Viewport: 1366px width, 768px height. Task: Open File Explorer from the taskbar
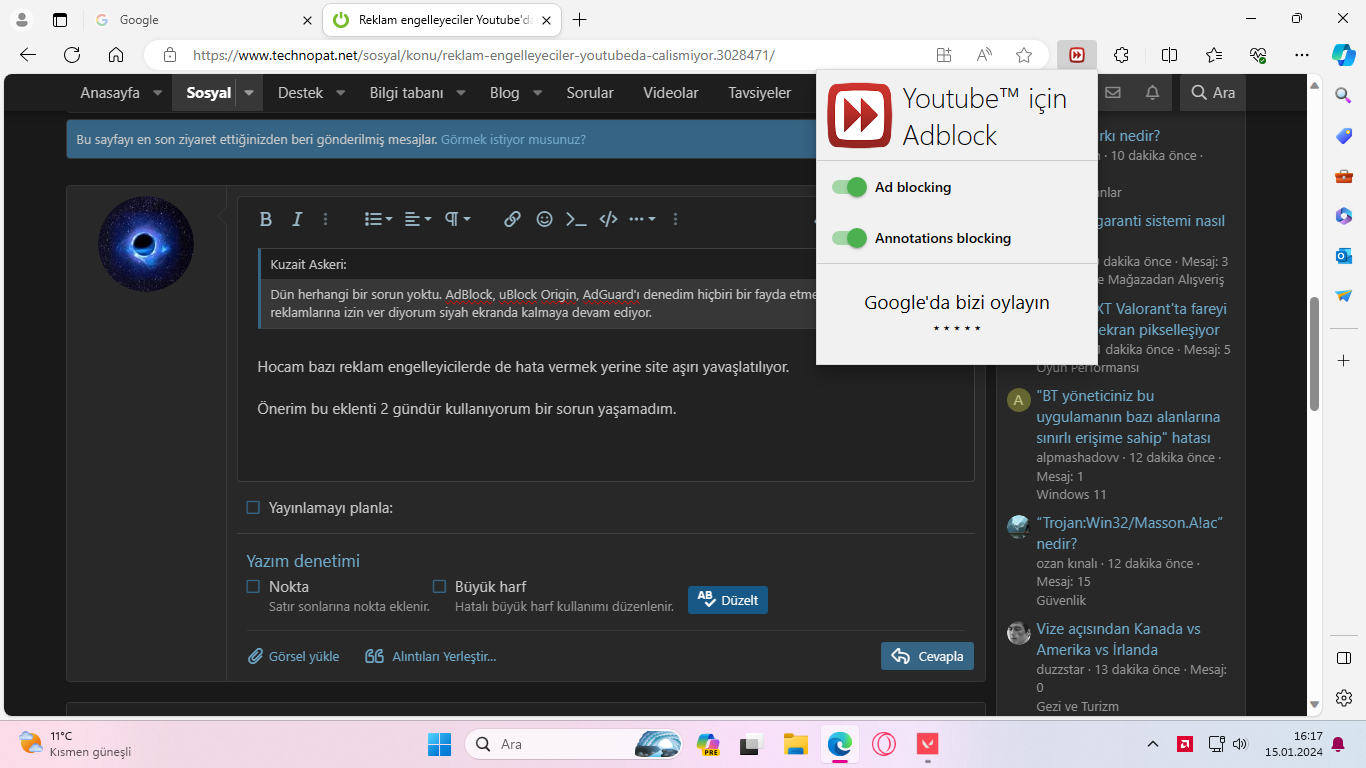coord(795,744)
